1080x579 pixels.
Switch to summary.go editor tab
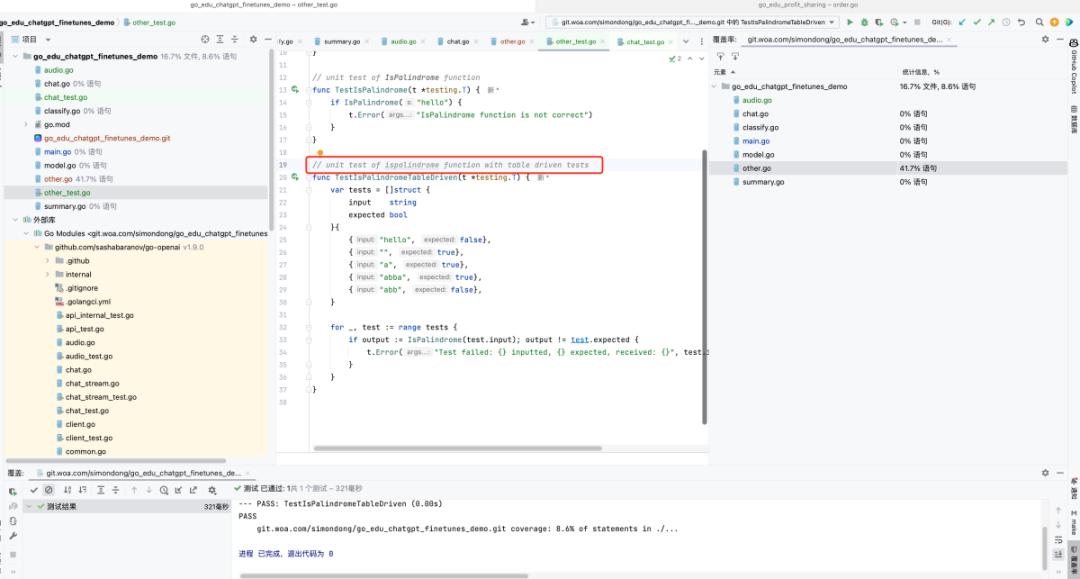(342, 41)
